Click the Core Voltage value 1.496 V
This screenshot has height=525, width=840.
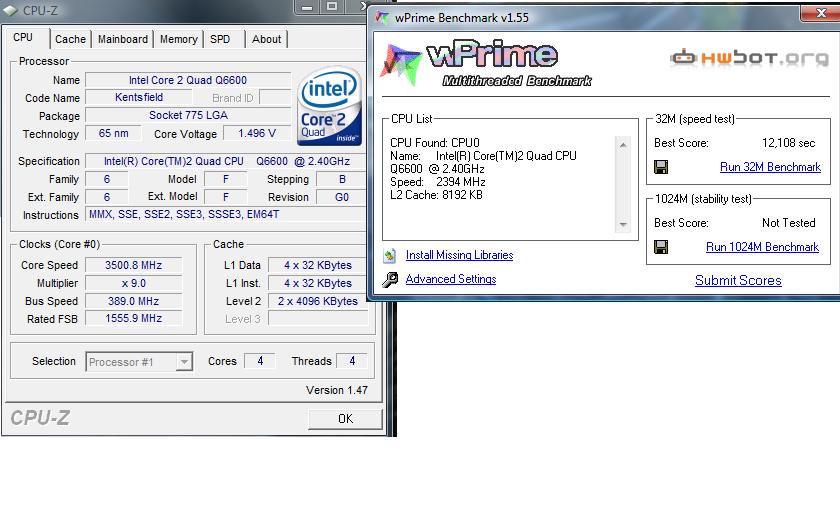[257, 133]
